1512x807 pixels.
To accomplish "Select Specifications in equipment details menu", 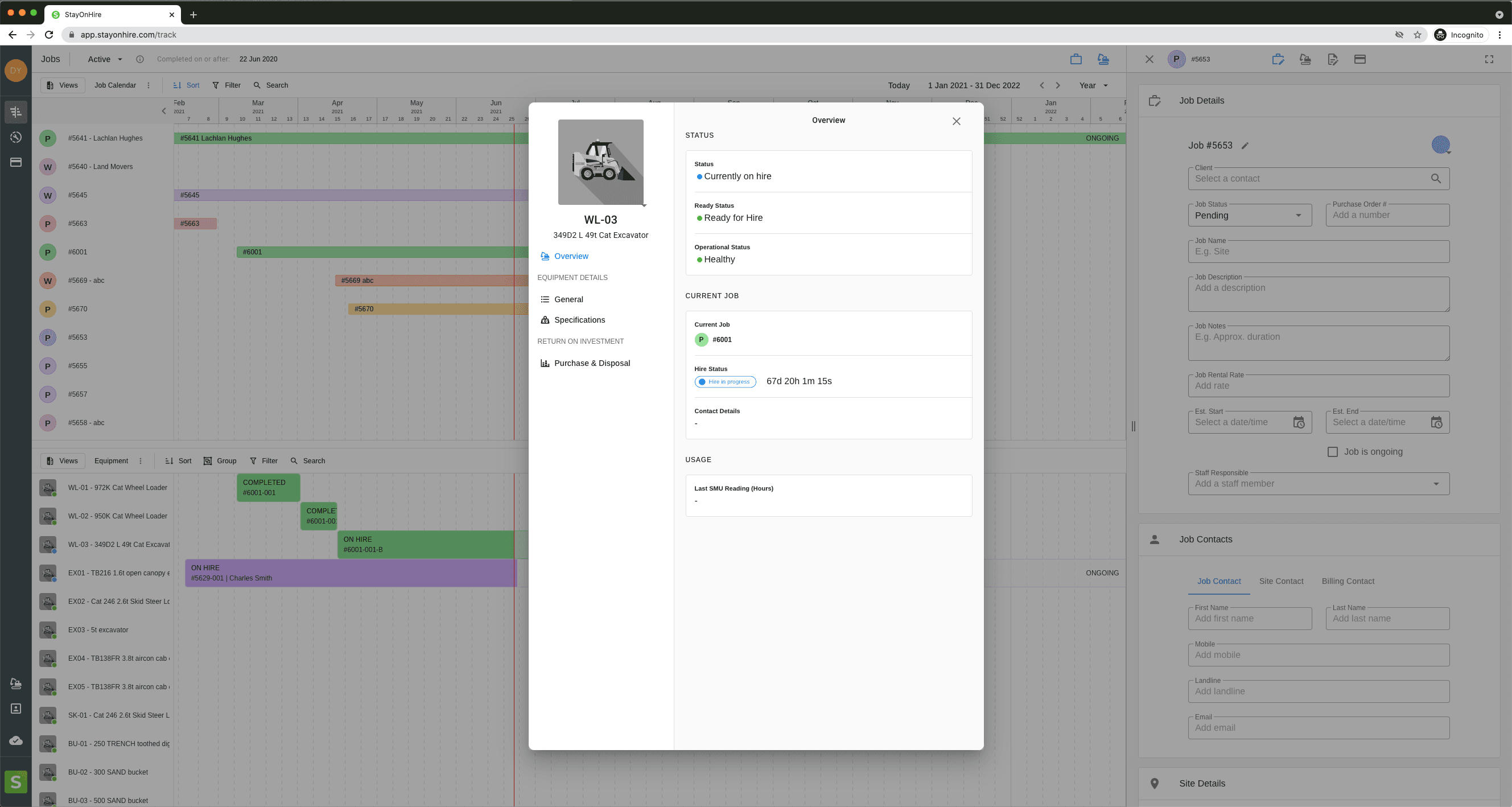I will point(579,320).
